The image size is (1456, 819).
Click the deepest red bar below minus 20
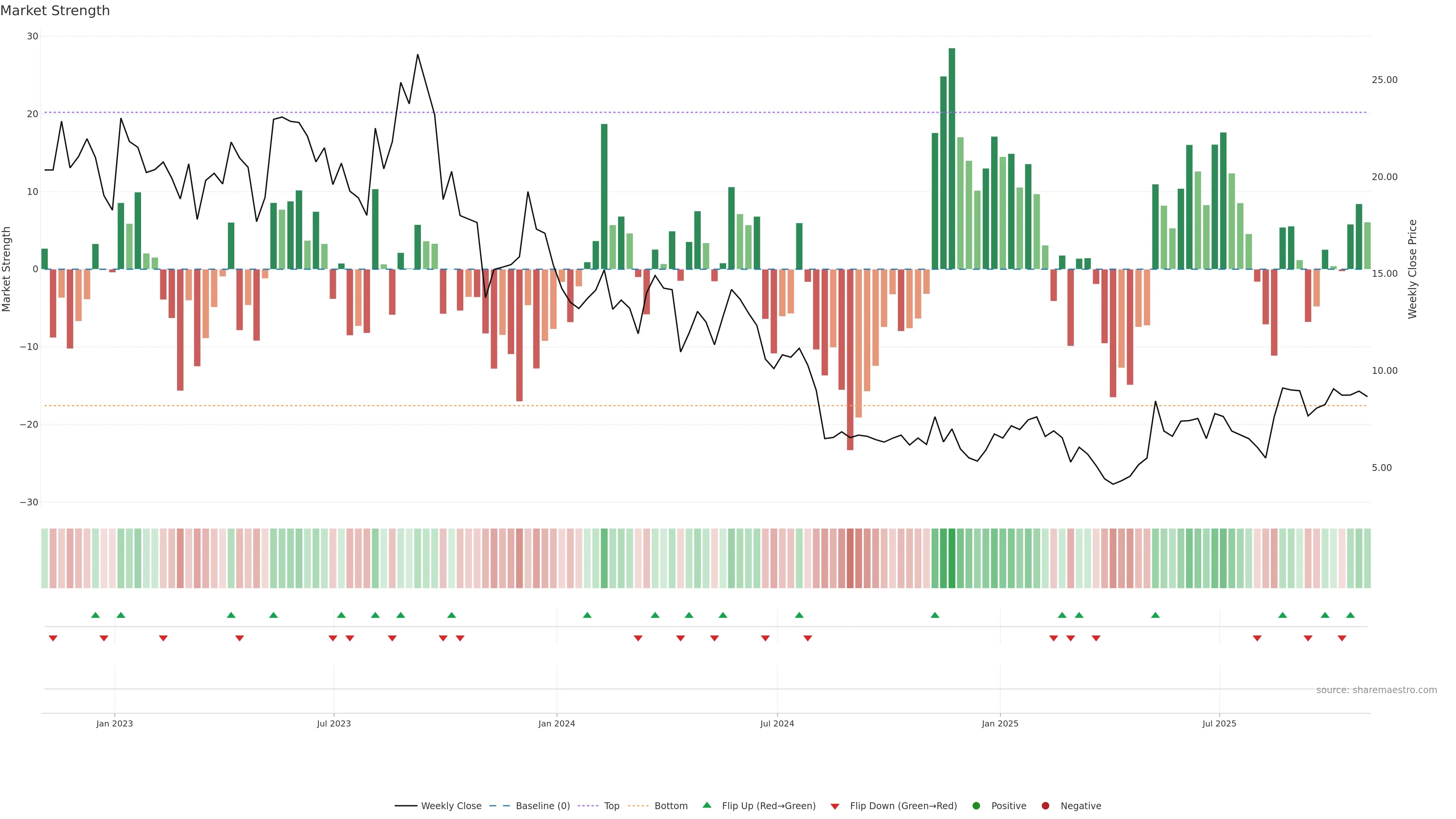pyautogui.click(x=850, y=359)
